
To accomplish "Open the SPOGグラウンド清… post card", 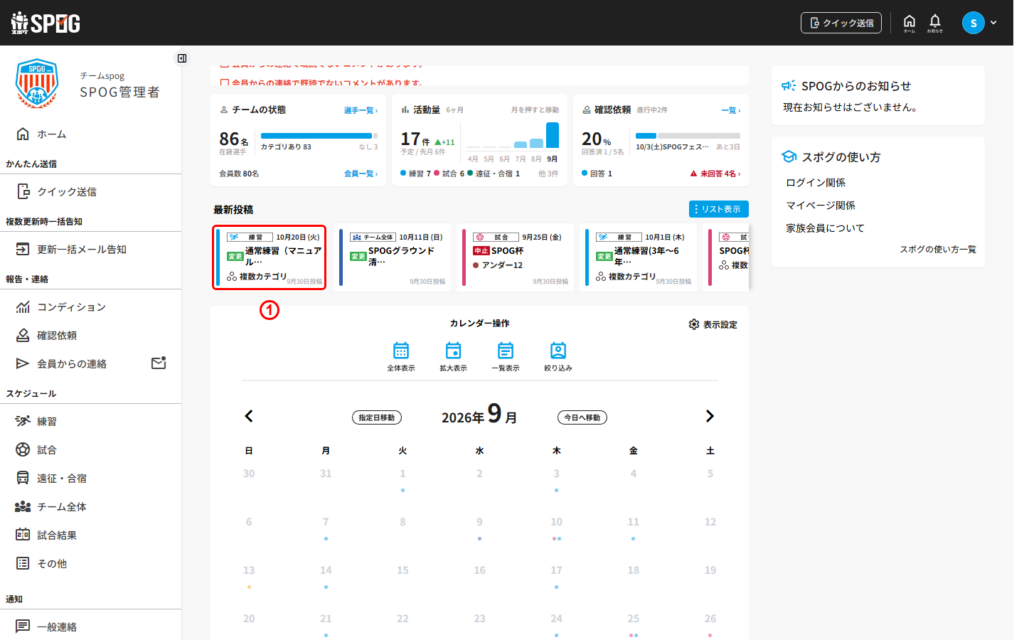I will 393,257.
